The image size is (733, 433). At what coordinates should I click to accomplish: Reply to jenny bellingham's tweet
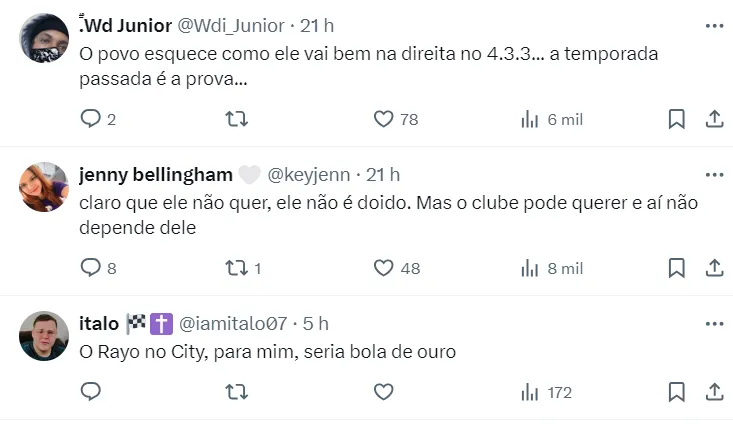[91, 268]
